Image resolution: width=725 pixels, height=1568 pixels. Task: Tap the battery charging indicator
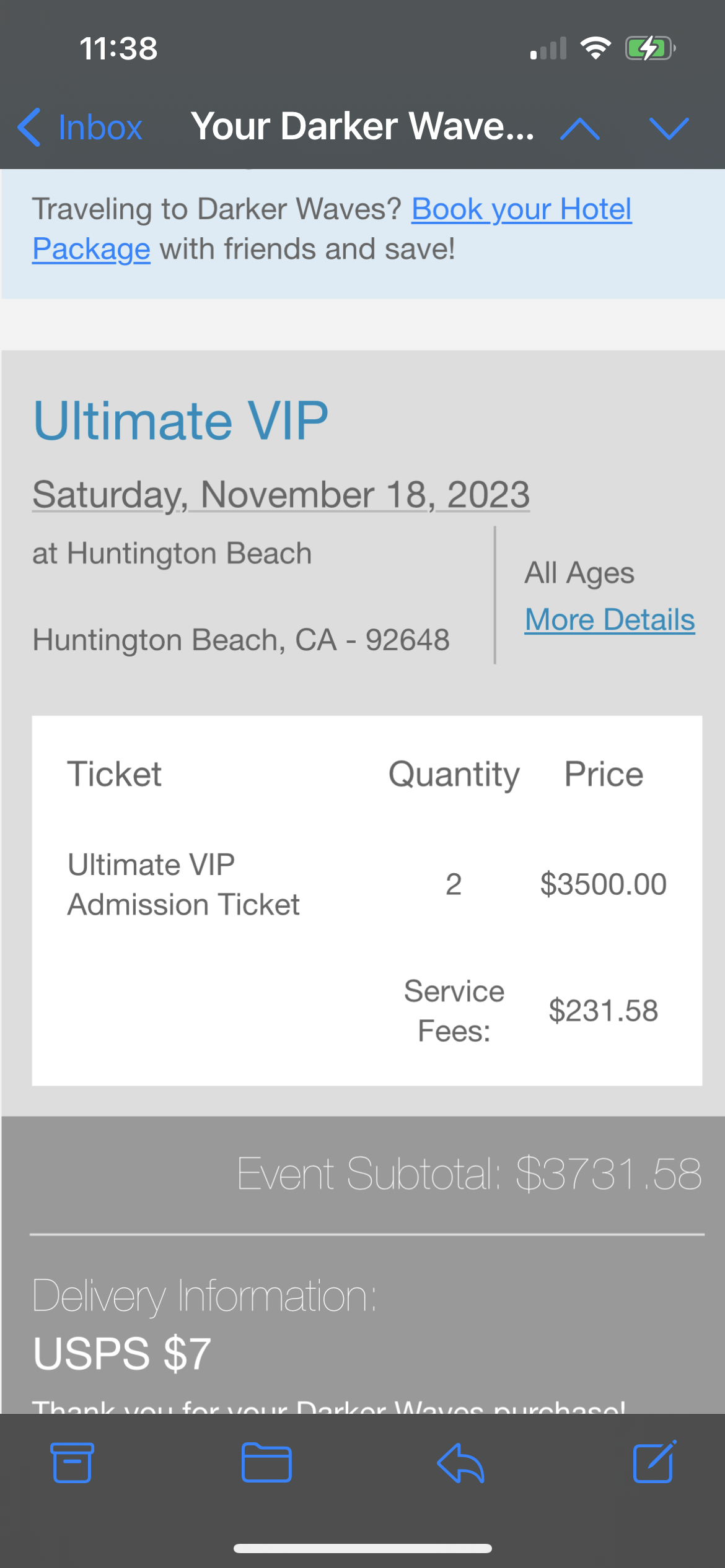click(x=649, y=48)
